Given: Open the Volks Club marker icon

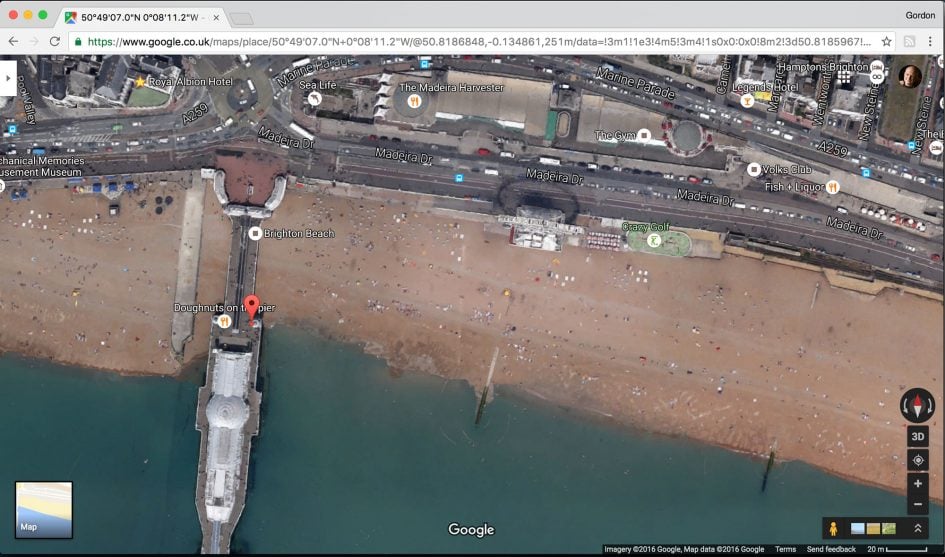Looking at the screenshot, I should 753,170.
